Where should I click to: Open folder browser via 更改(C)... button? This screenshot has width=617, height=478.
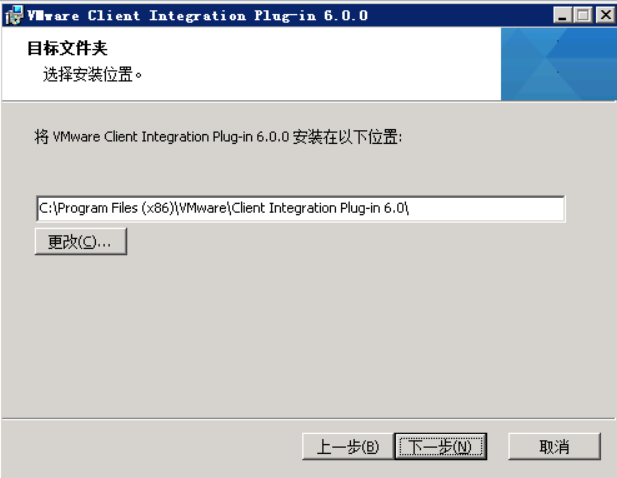click(x=81, y=241)
